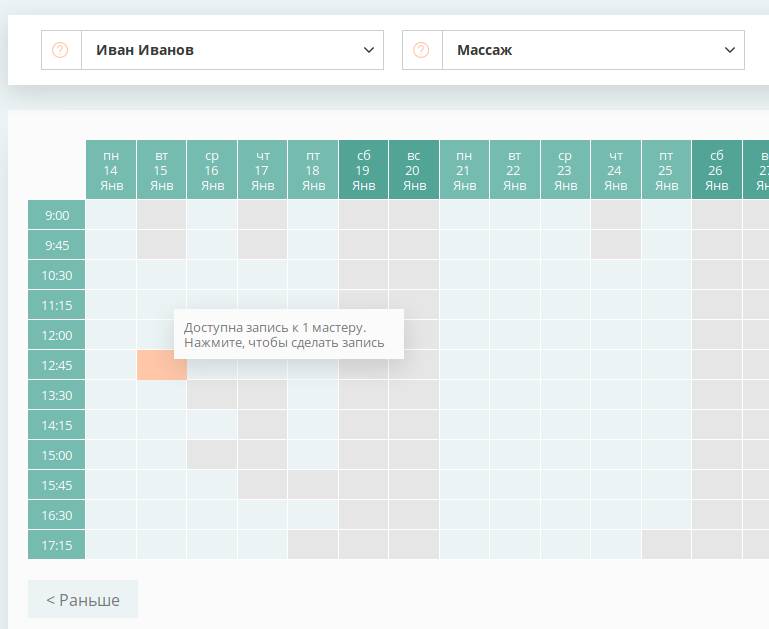Book the 13:30 slot on пт 25 Янв
The image size is (769, 629).
(666, 395)
